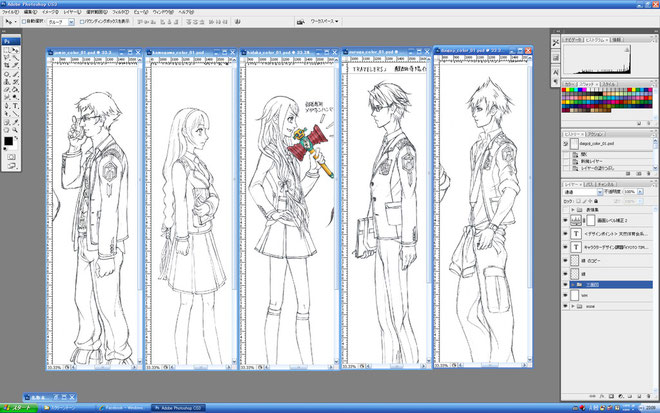
Task: Change screen mode from the toolbox
Action: click(11, 167)
